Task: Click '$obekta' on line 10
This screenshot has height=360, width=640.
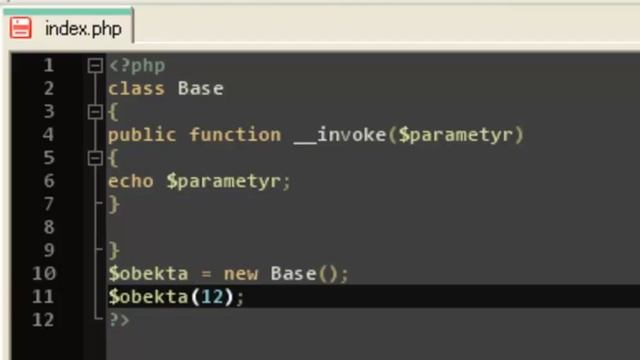Action: click(x=148, y=274)
